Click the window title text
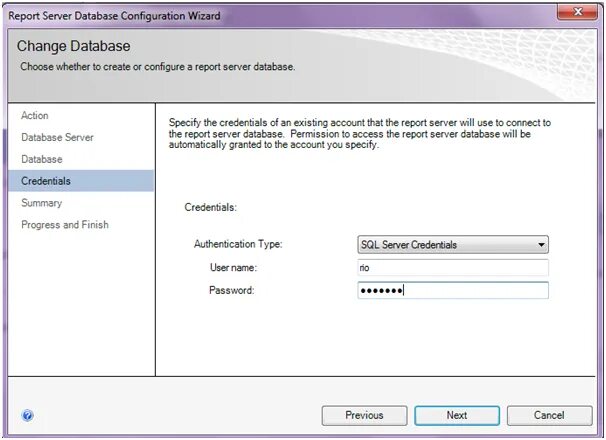The height and width of the screenshot is (440, 606). (x=114, y=16)
